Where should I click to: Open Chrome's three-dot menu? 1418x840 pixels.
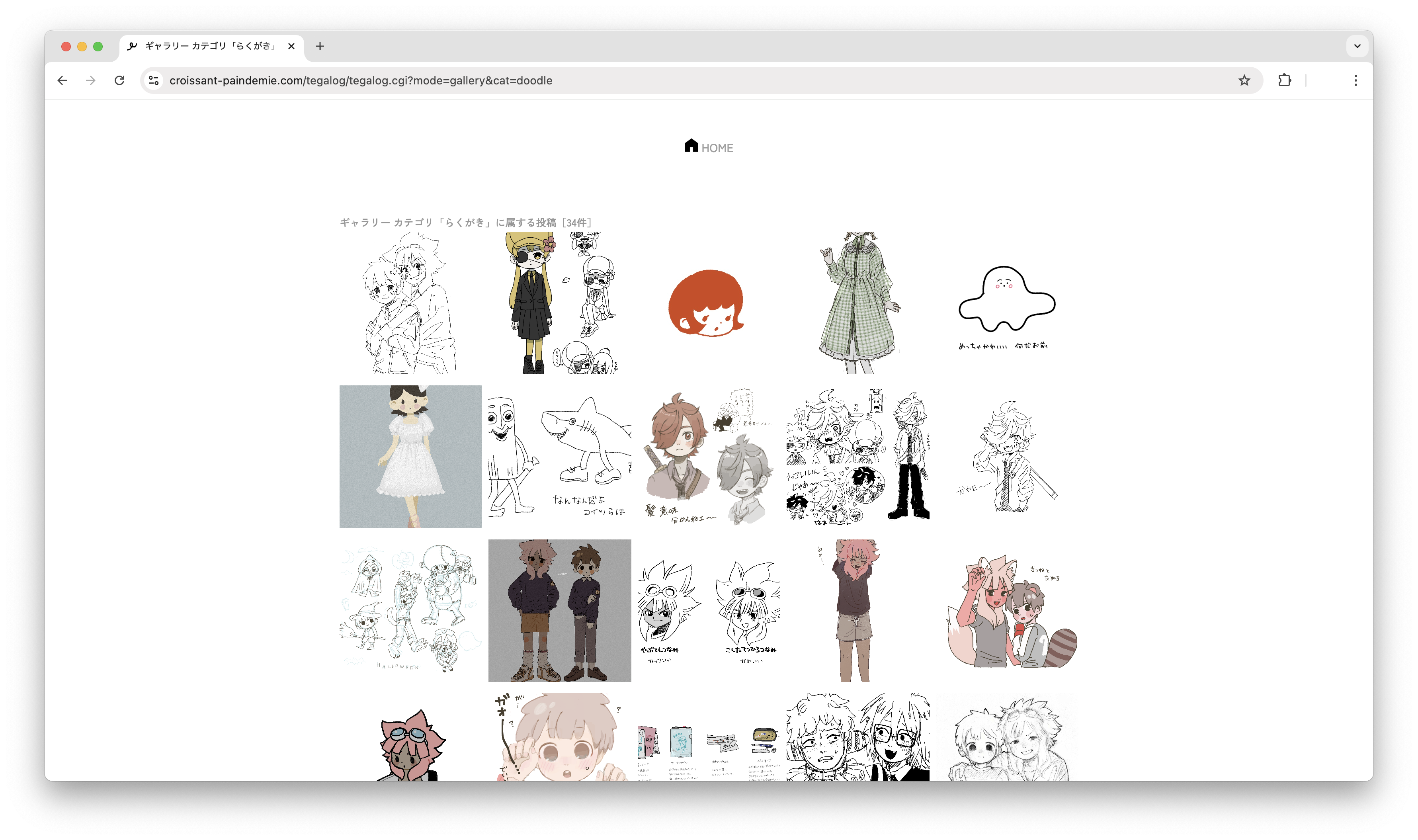[x=1355, y=80]
